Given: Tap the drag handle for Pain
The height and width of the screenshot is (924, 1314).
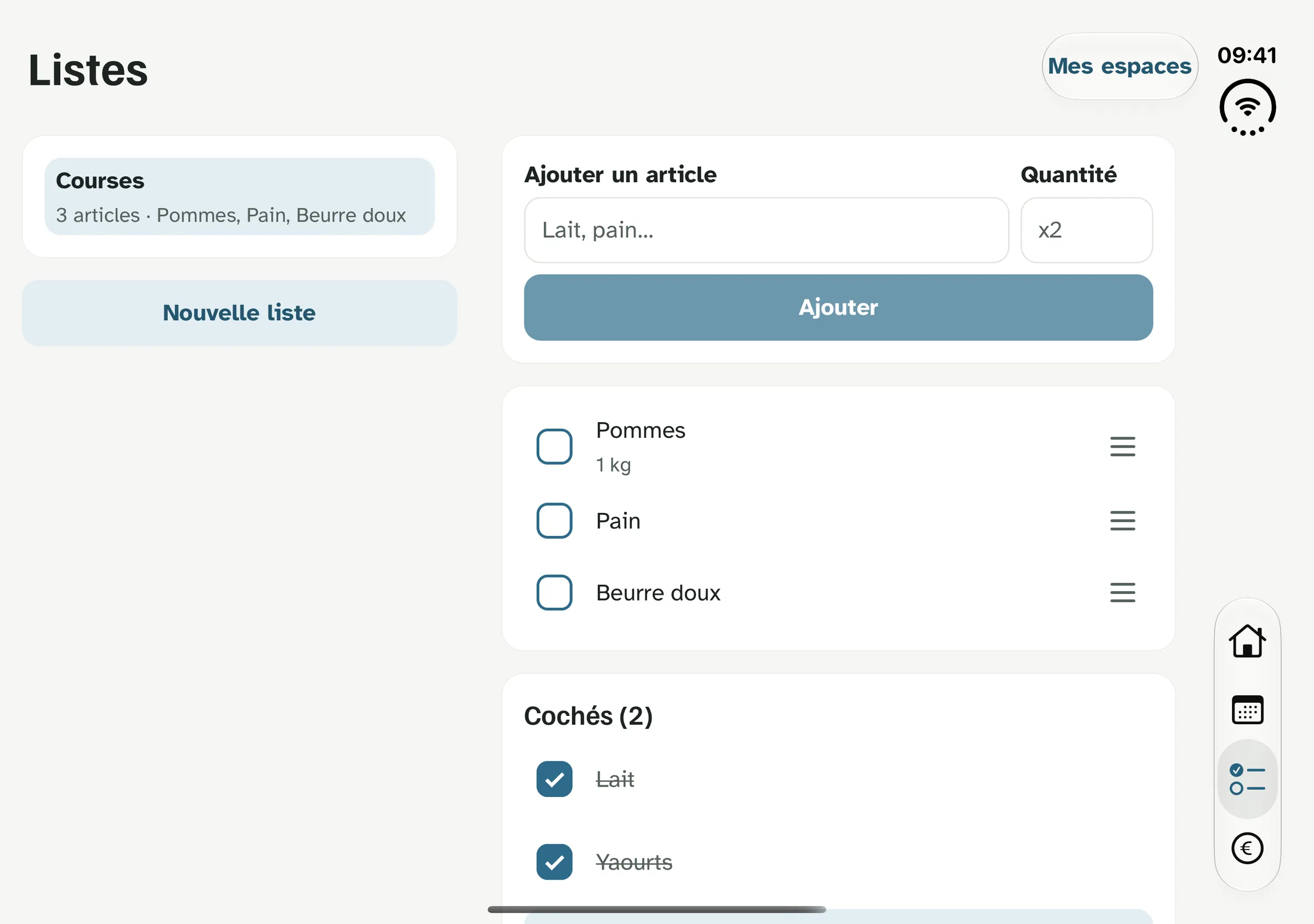Looking at the screenshot, I should [x=1122, y=521].
